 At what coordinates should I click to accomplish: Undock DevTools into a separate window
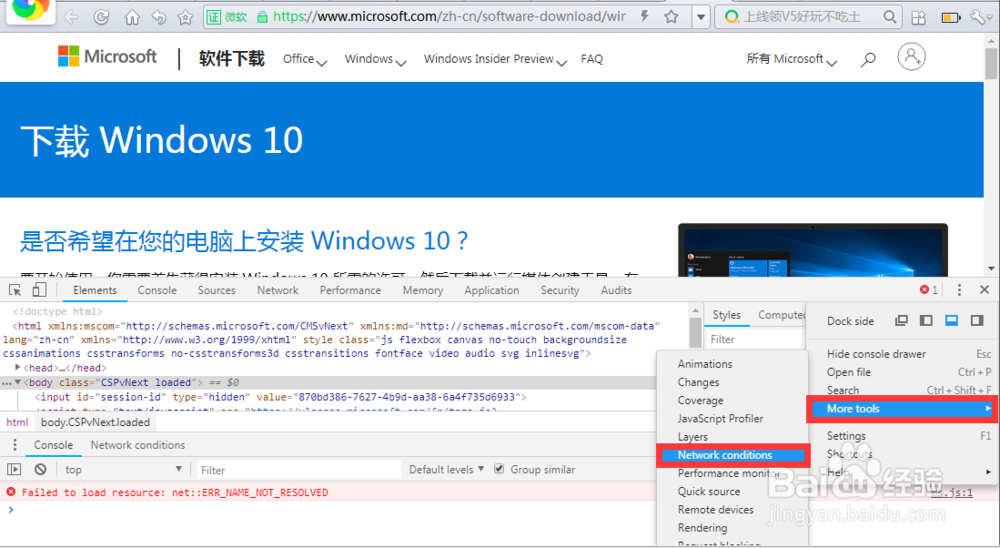point(901,320)
